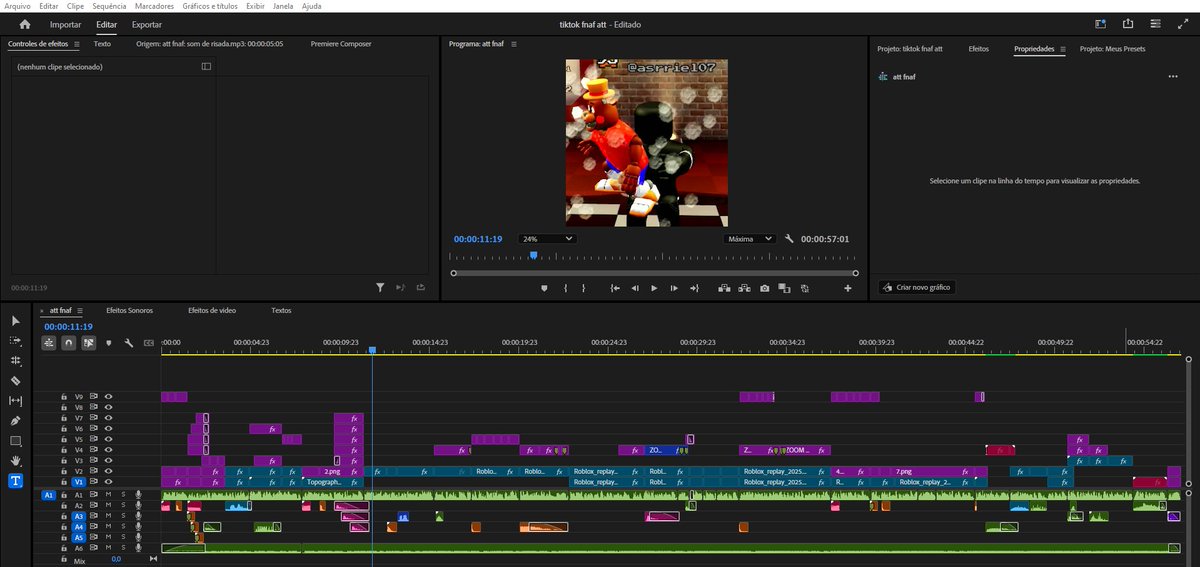
Task: Open timeline display settings wrench
Action: (129, 342)
